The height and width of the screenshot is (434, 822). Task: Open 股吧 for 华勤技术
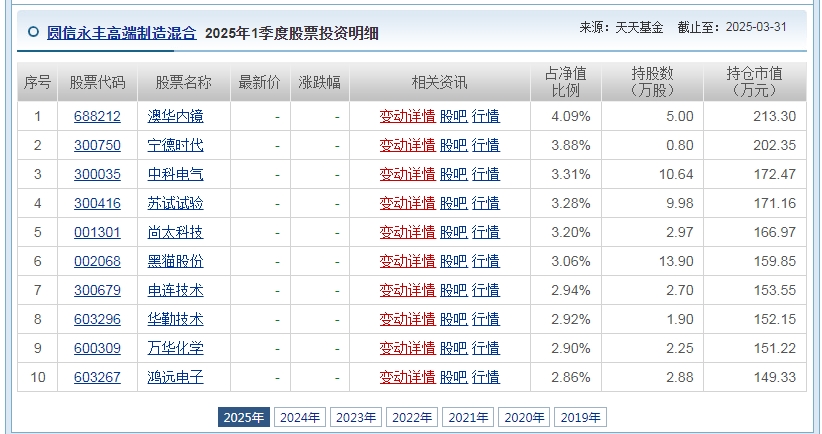coord(453,319)
